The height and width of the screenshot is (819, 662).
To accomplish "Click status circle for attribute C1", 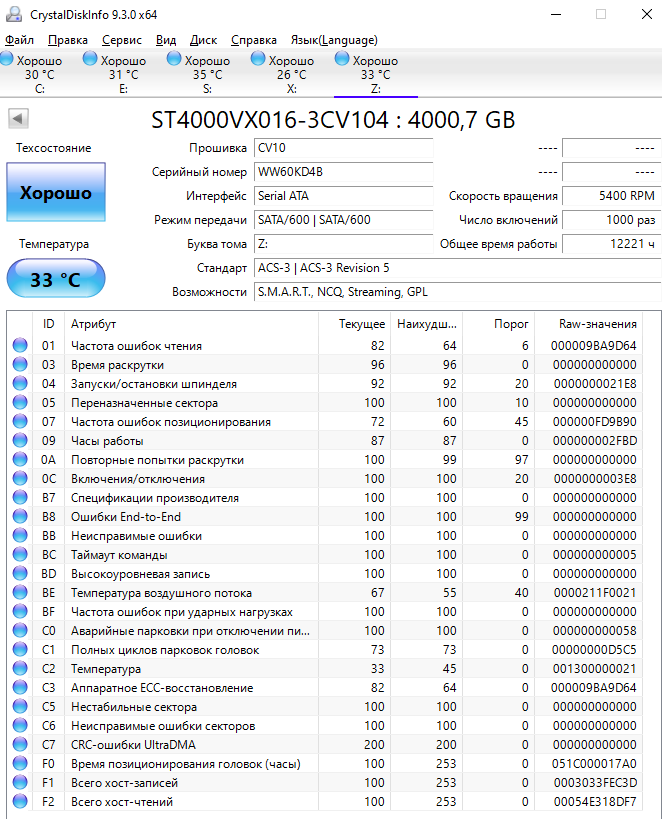I will click(20, 649).
